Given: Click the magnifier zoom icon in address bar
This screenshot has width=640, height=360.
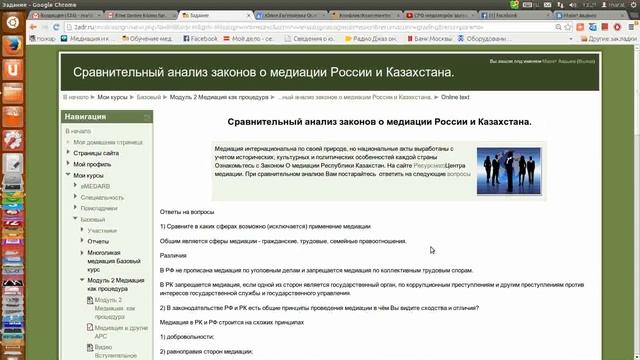Looking at the screenshot, I should pos(558,27).
